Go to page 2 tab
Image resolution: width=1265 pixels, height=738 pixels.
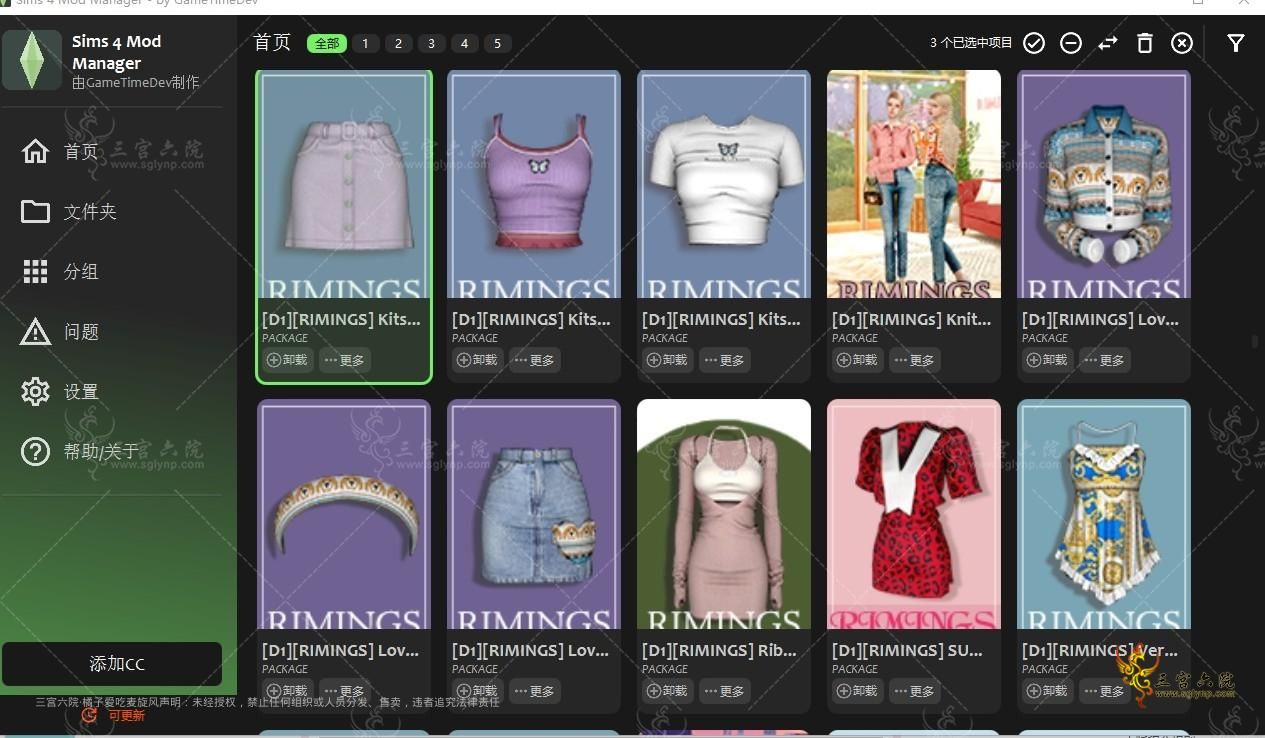[x=398, y=43]
